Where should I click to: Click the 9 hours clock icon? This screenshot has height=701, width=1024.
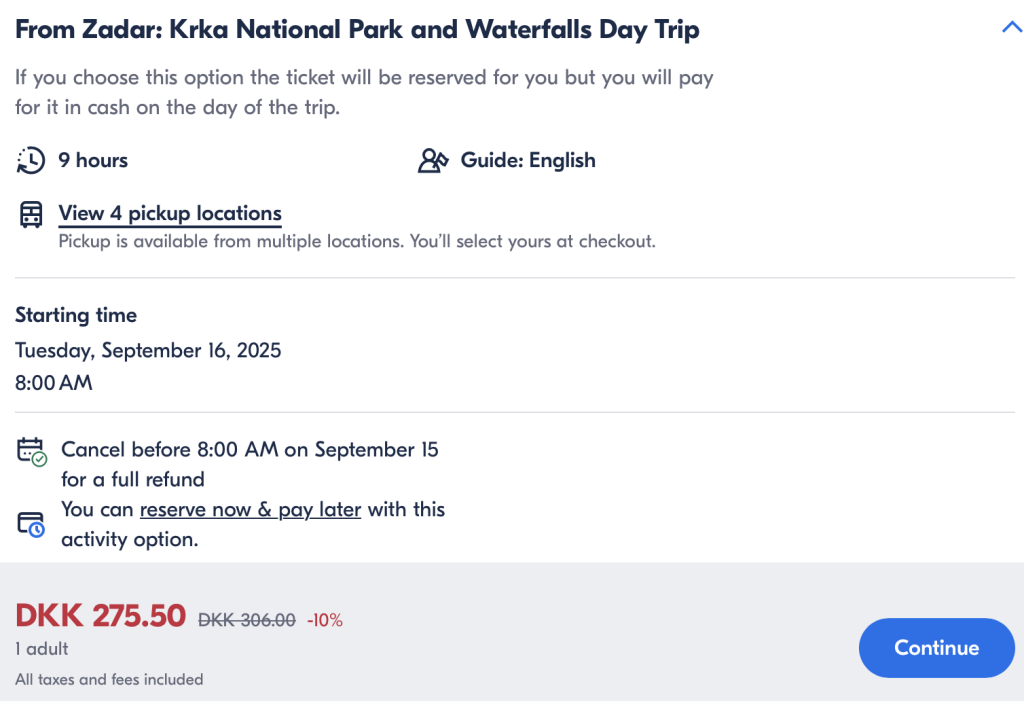31,160
